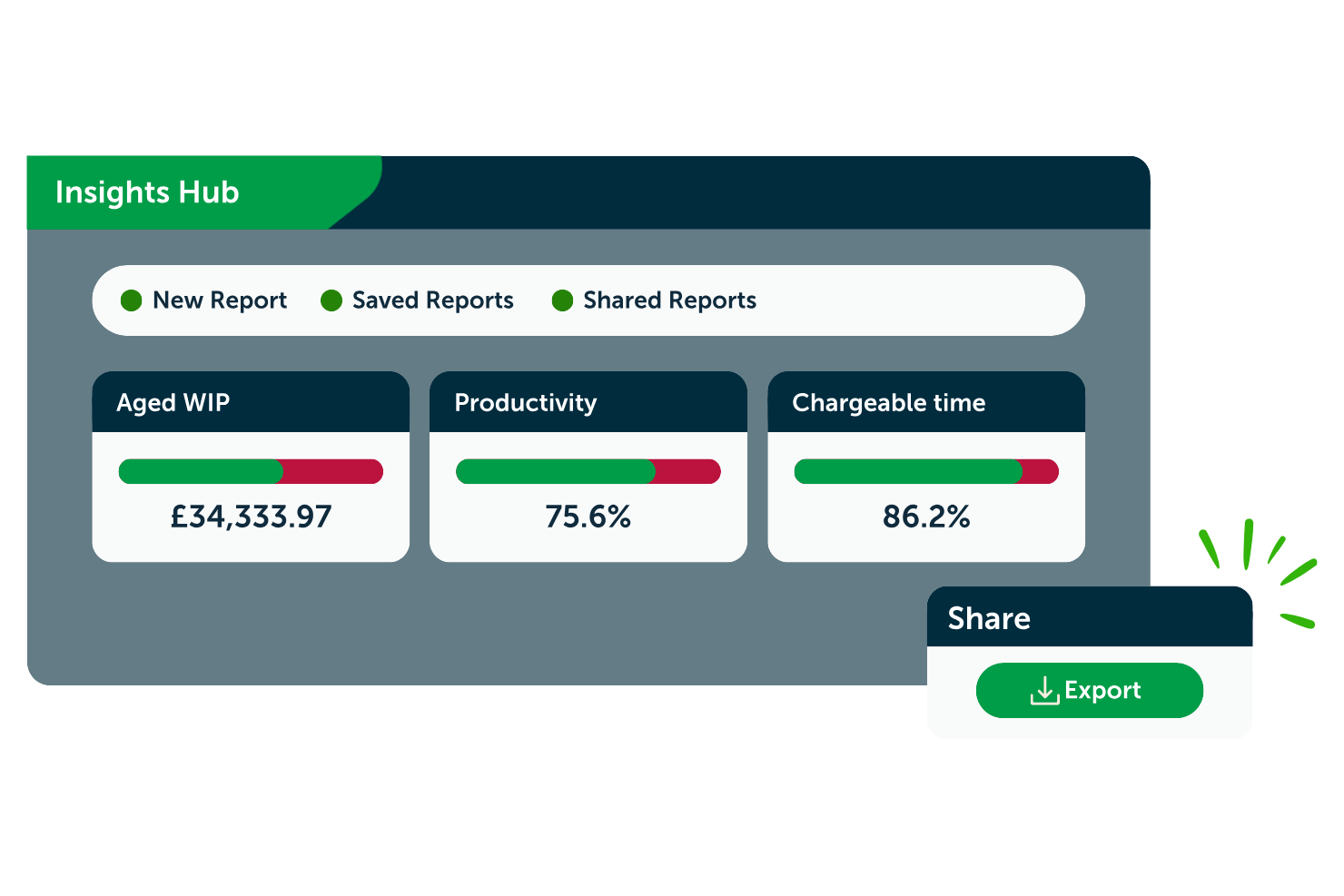Expand the Aged WIP report card

tap(250, 467)
